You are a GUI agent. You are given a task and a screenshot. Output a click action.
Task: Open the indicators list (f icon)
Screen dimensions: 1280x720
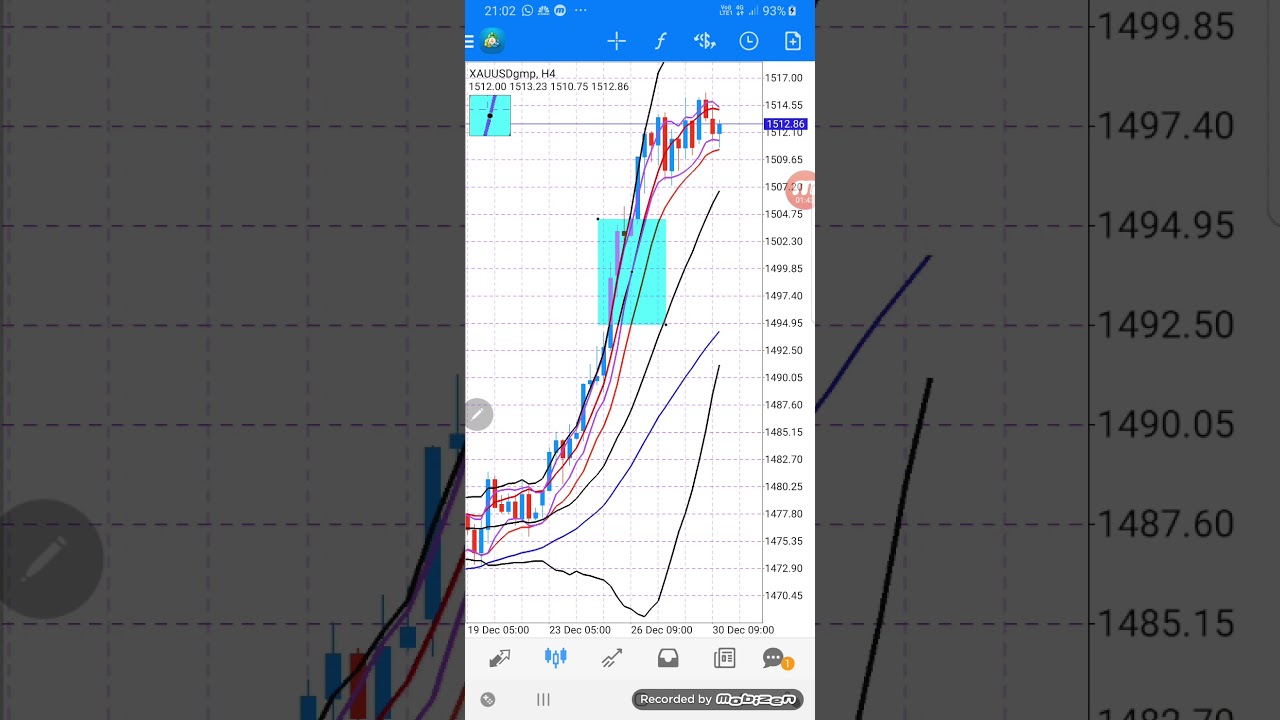click(660, 41)
